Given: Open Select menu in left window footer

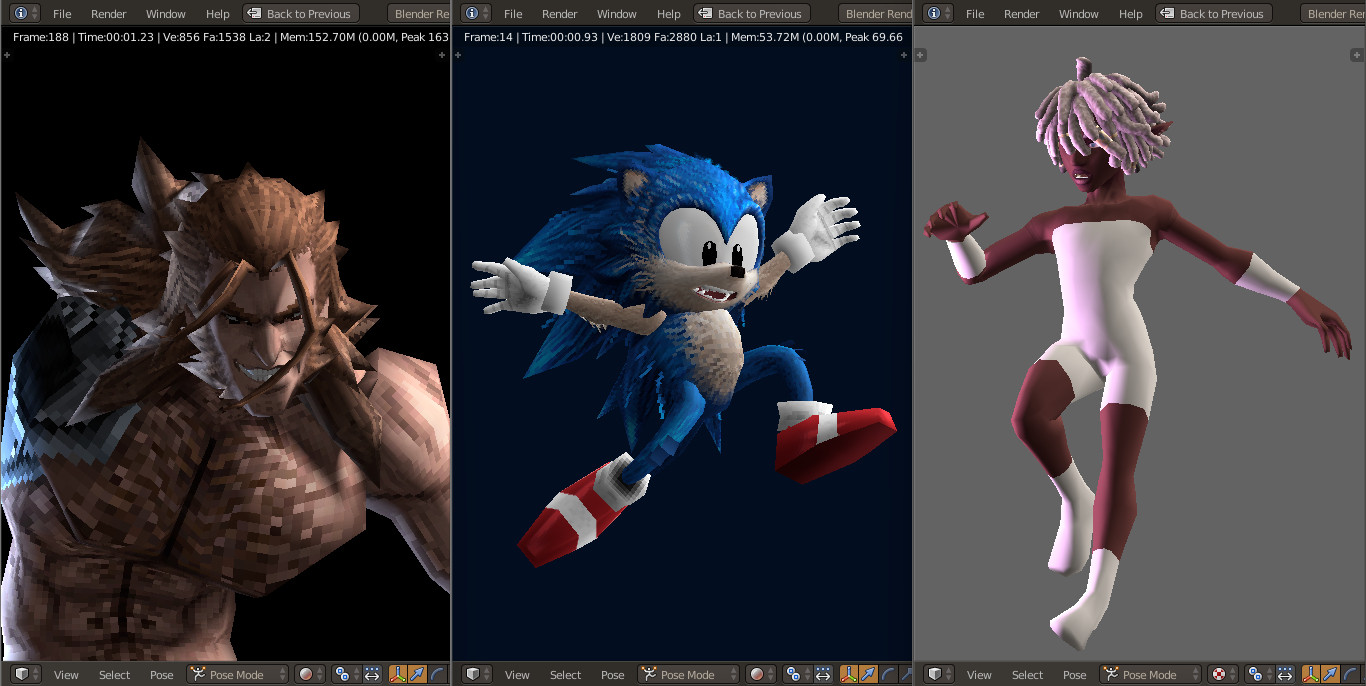Looking at the screenshot, I should [115, 675].
